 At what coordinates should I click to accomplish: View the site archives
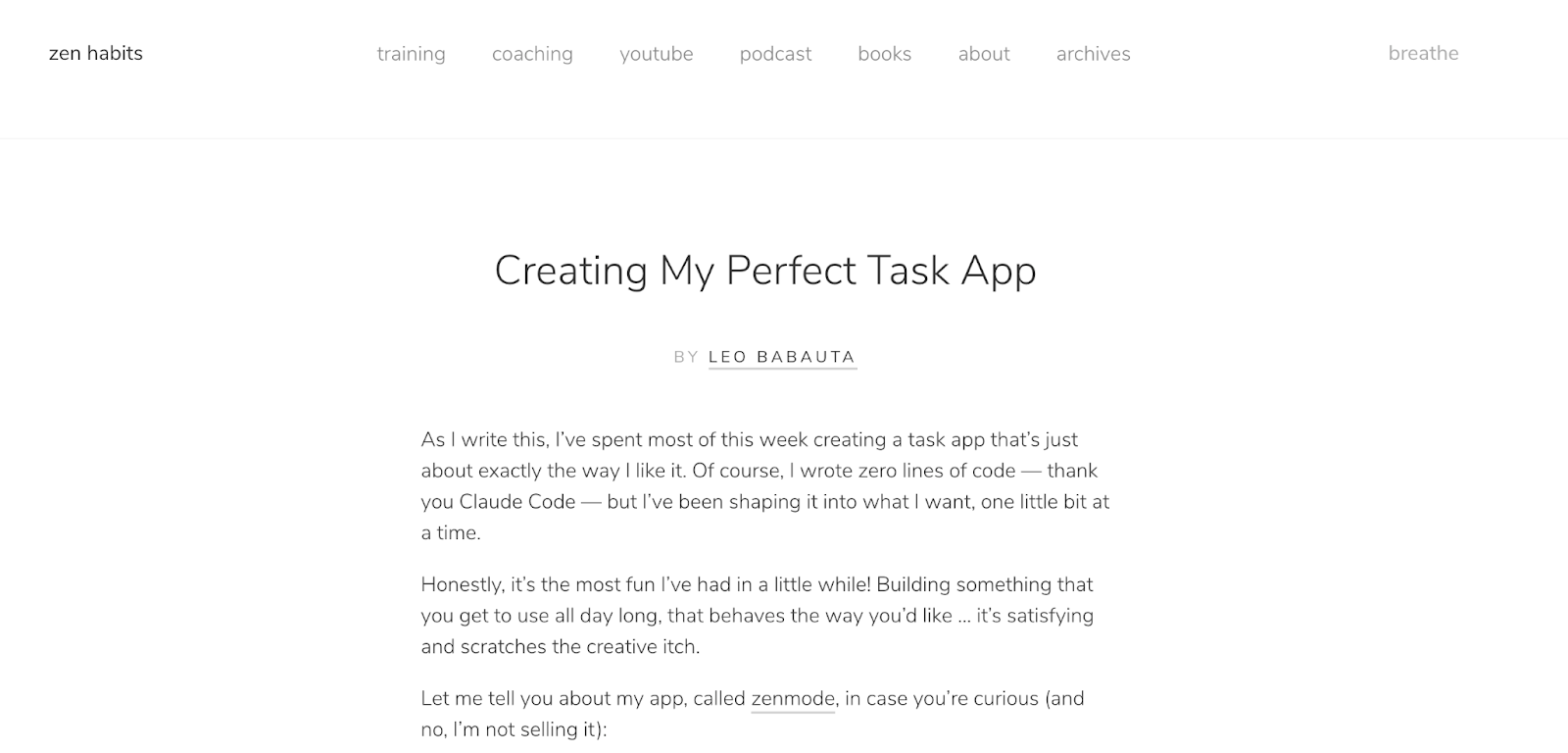(1093, 55)
